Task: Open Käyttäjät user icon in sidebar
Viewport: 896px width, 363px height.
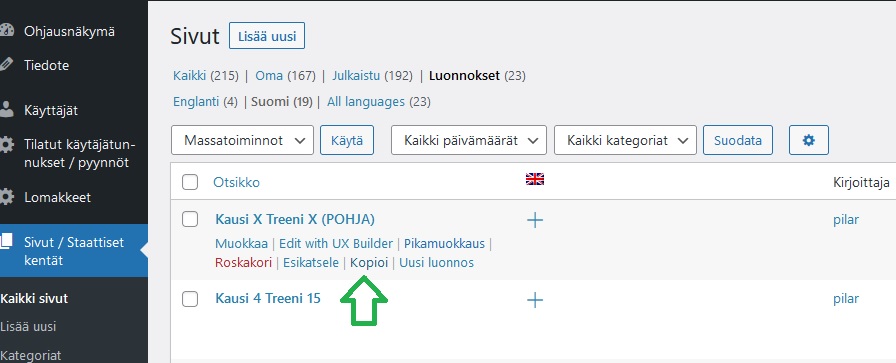Action: 6,110
